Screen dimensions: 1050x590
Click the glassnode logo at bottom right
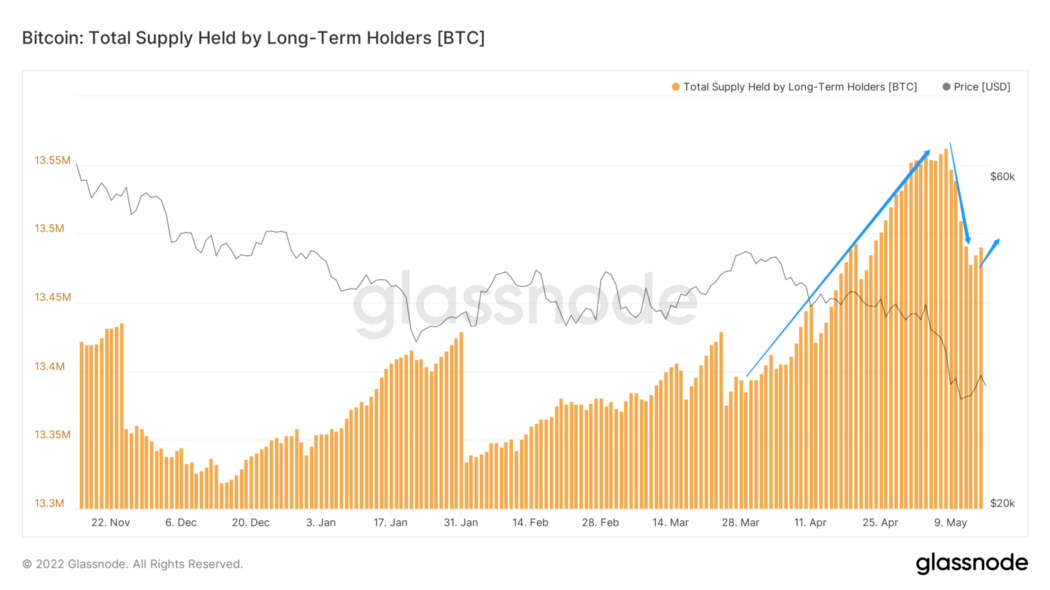971,563
